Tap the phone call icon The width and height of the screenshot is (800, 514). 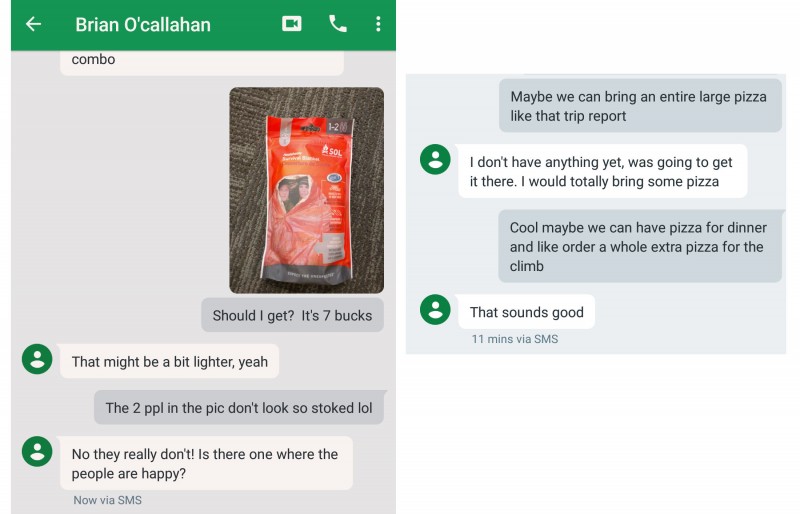[x=338, y=24]
